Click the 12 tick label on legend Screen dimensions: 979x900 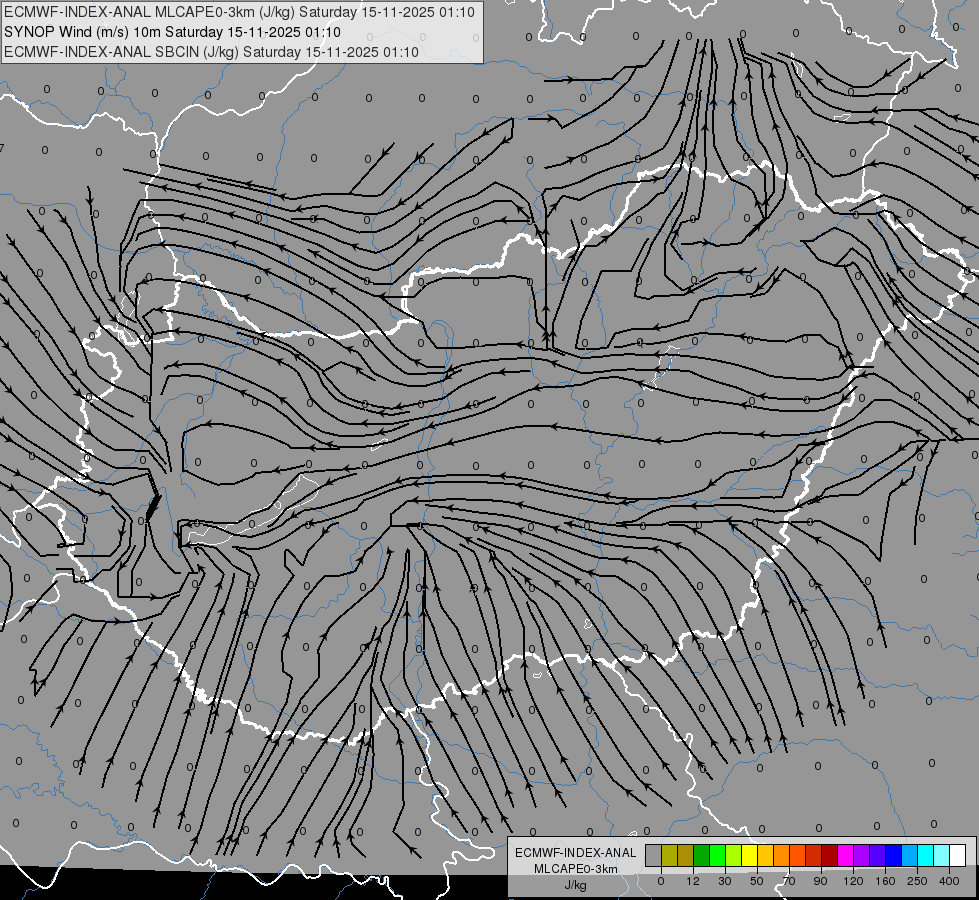coord(693,881)
